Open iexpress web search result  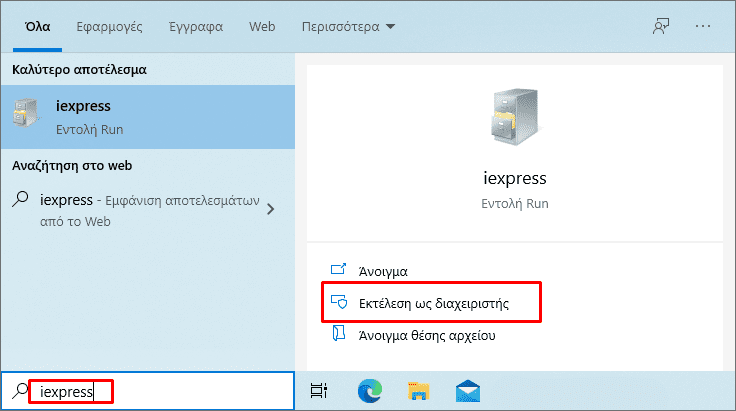(x=148, y=210)
